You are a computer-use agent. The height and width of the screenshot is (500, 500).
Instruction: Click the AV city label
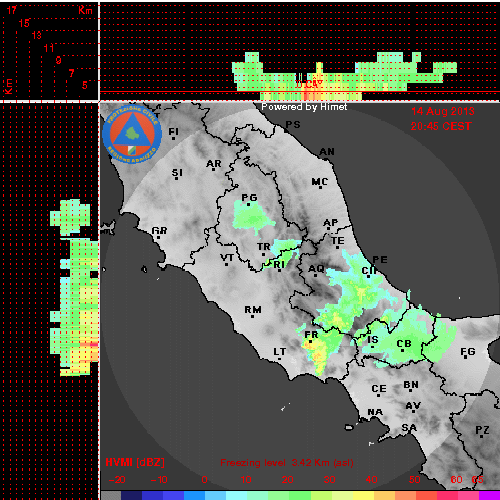413,406
